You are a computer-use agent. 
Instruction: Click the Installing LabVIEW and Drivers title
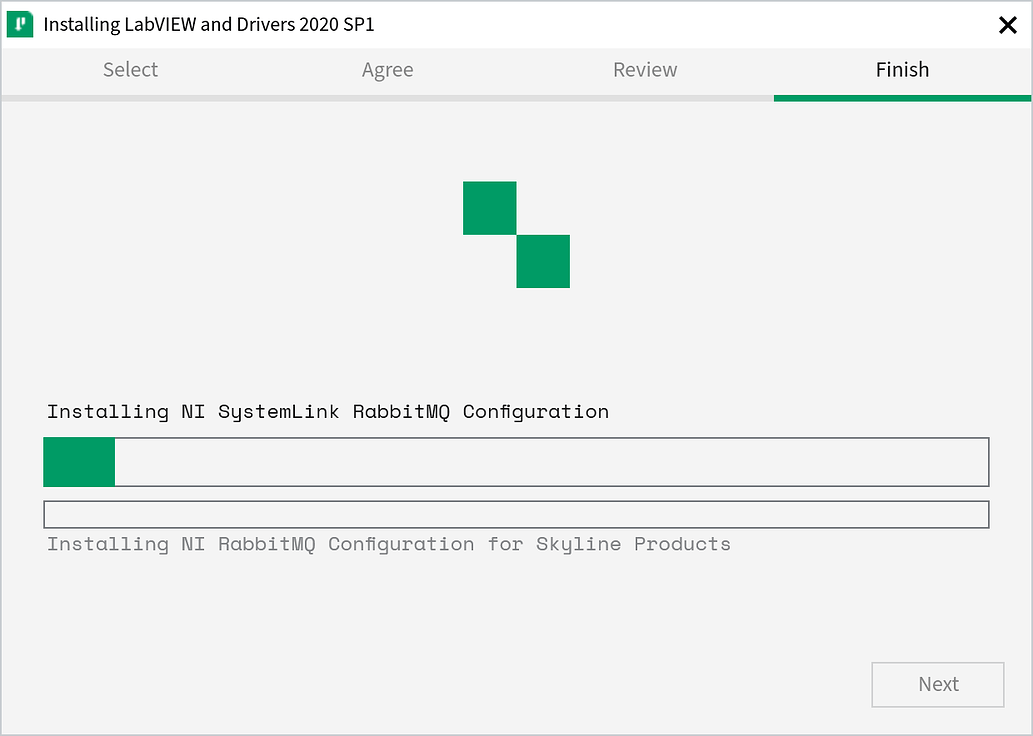point(207,24)
